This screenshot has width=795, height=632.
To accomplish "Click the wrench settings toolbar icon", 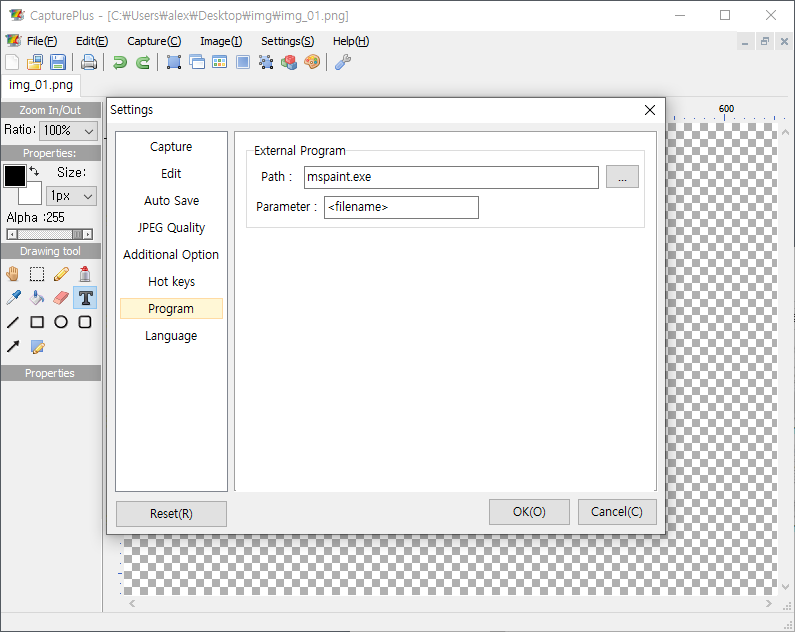I will click(342, 62).
